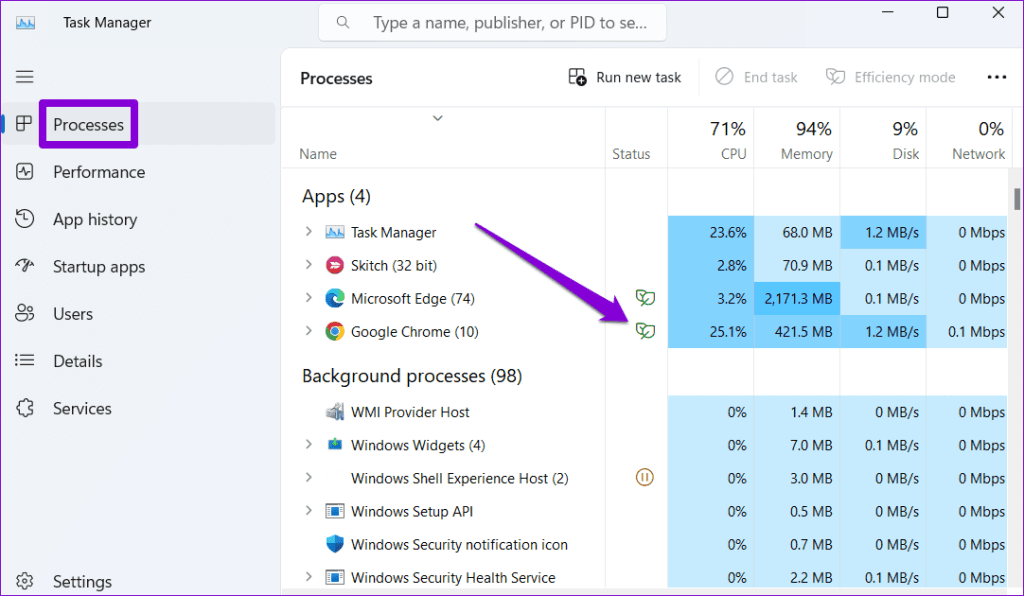Open the three-dot overflow menu

pos(998,76)
